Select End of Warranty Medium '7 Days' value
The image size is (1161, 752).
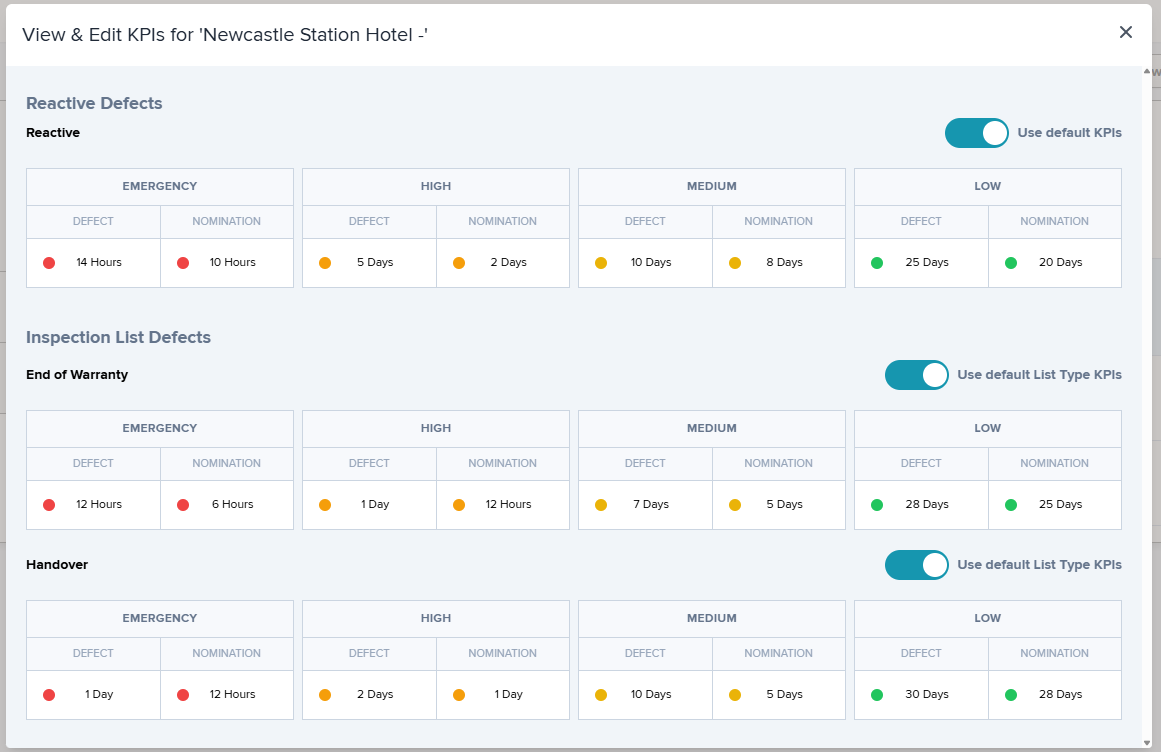point(651,505)
